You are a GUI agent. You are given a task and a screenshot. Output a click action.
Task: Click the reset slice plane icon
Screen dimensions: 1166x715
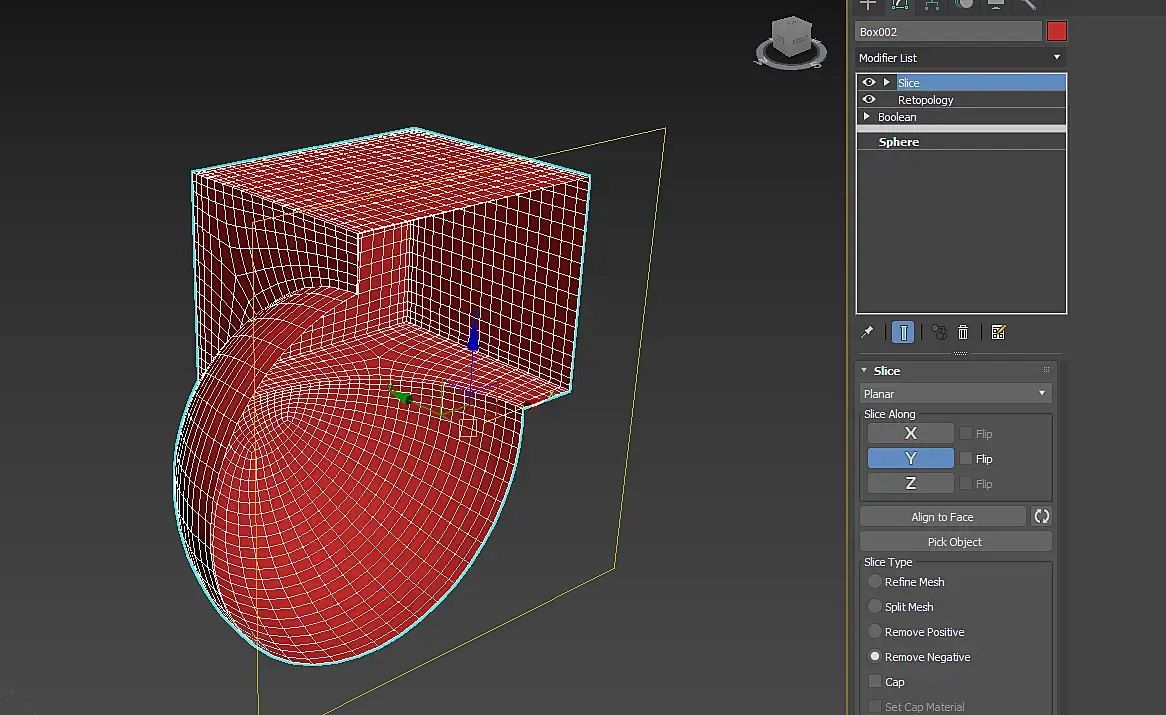pos(1041,517)
